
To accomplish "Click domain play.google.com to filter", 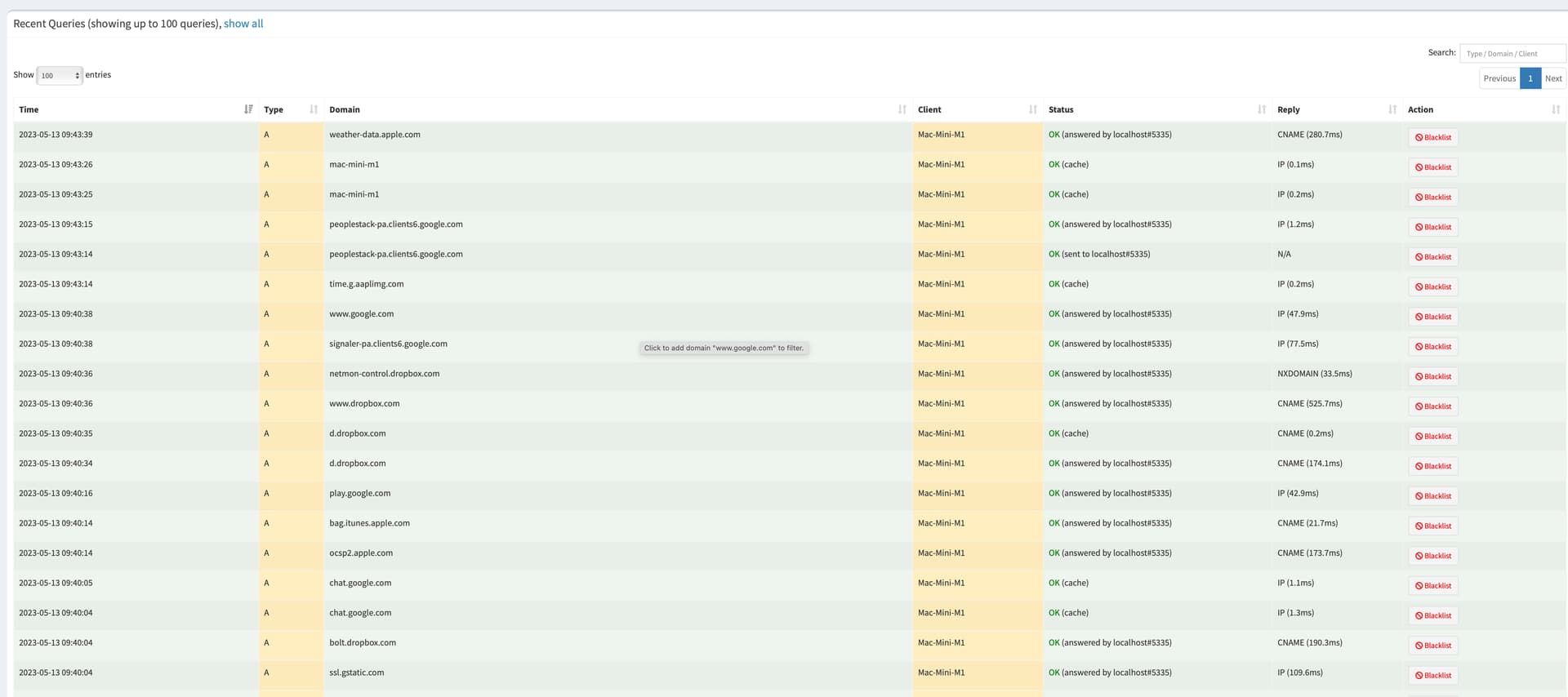I will click(359, 494).
